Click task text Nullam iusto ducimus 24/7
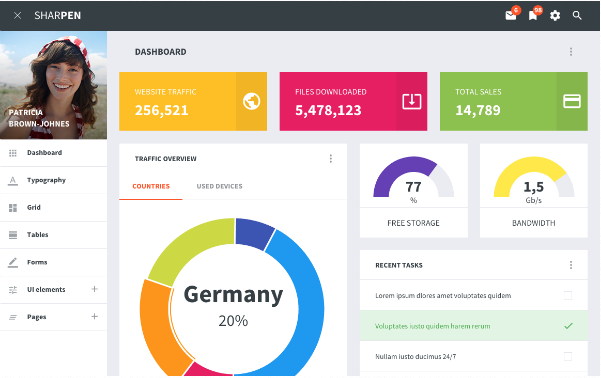Screen dimensions: 601x378 tap(415, 357)
